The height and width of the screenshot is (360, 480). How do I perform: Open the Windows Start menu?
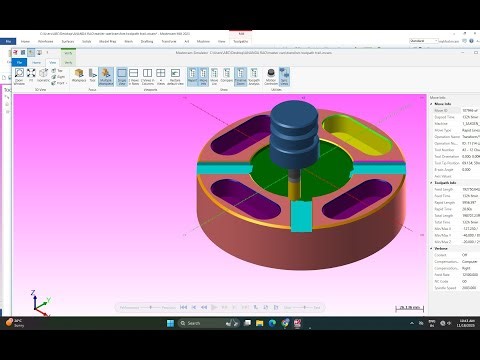point(170,323)
